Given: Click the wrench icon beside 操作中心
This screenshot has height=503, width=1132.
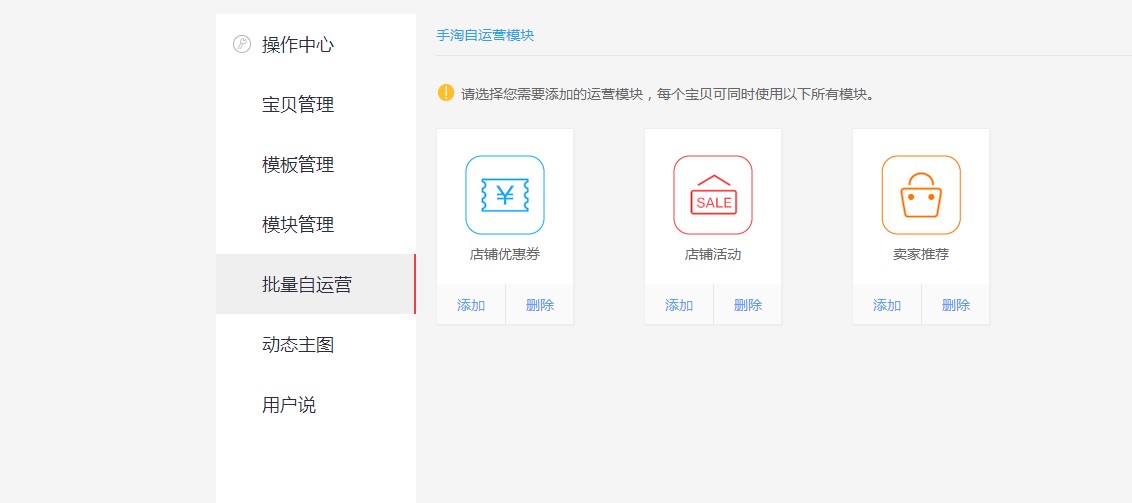Looking at the screenshot, I should point(241,44).
